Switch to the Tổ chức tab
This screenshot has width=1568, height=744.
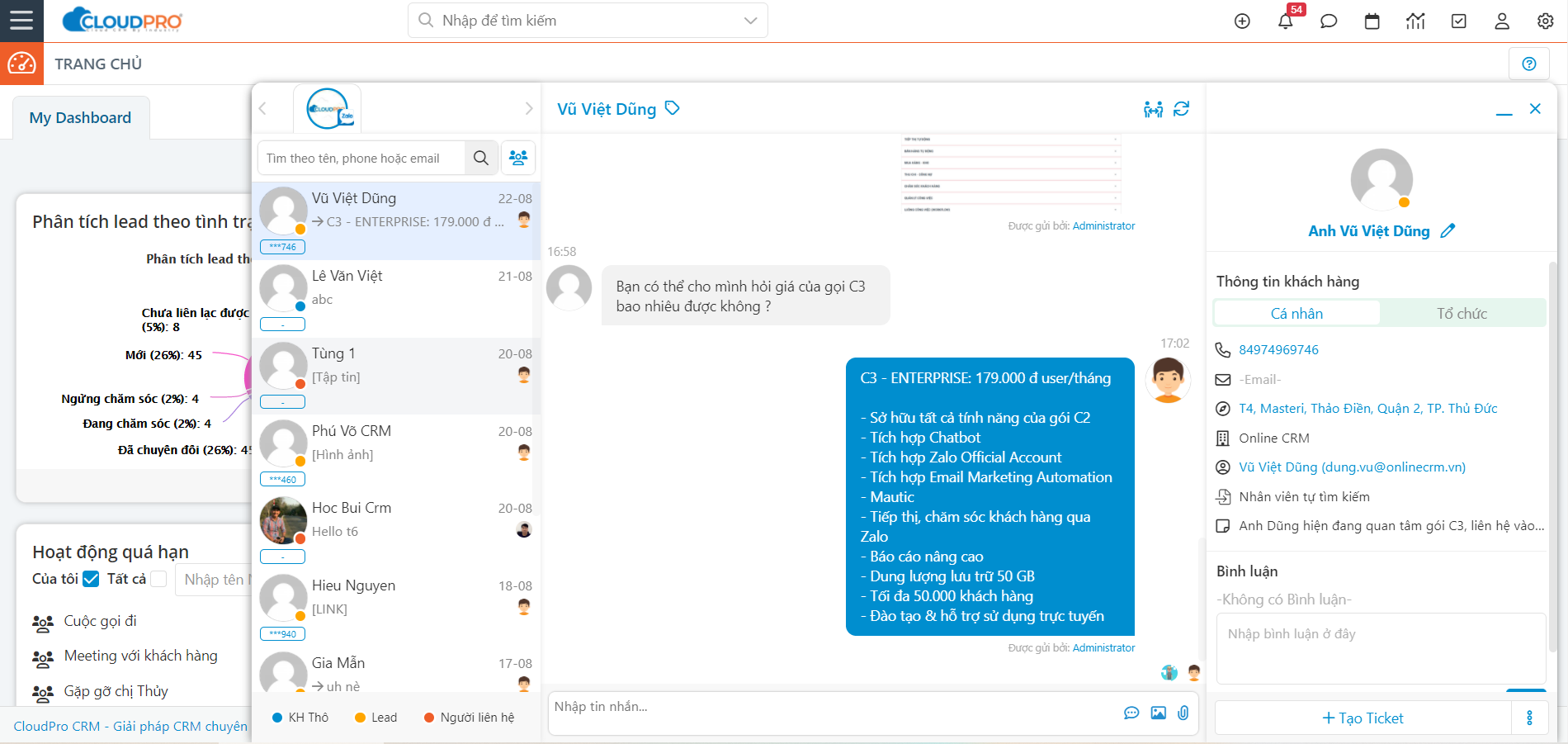1462,314
